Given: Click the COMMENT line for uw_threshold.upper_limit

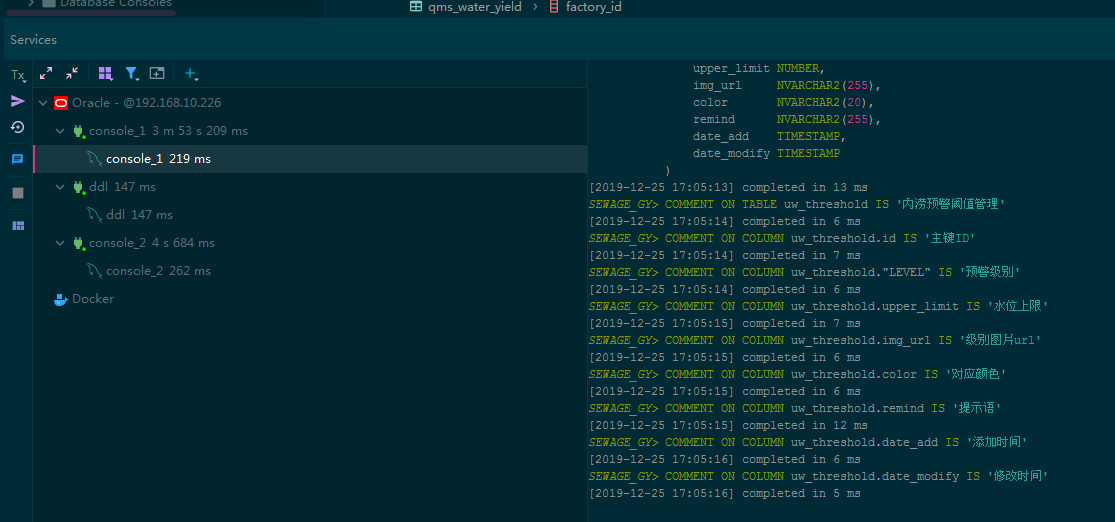Looking at the screenshot, I should coord(818,307).
